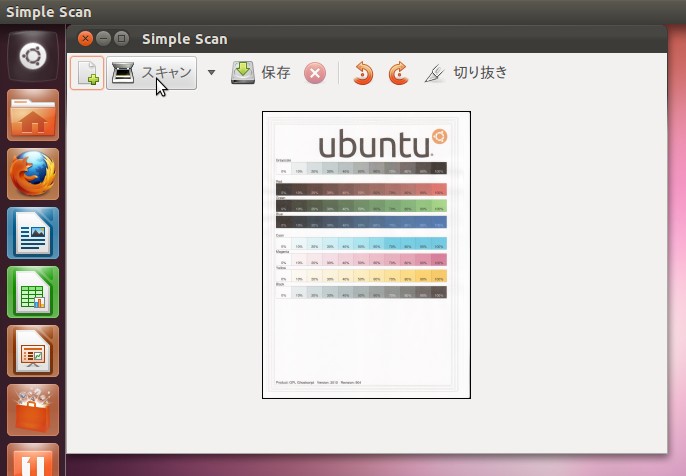686x476 pixels.
Task: Open the Ubuntu Dash home launcher
Action: tap(33, 56)
